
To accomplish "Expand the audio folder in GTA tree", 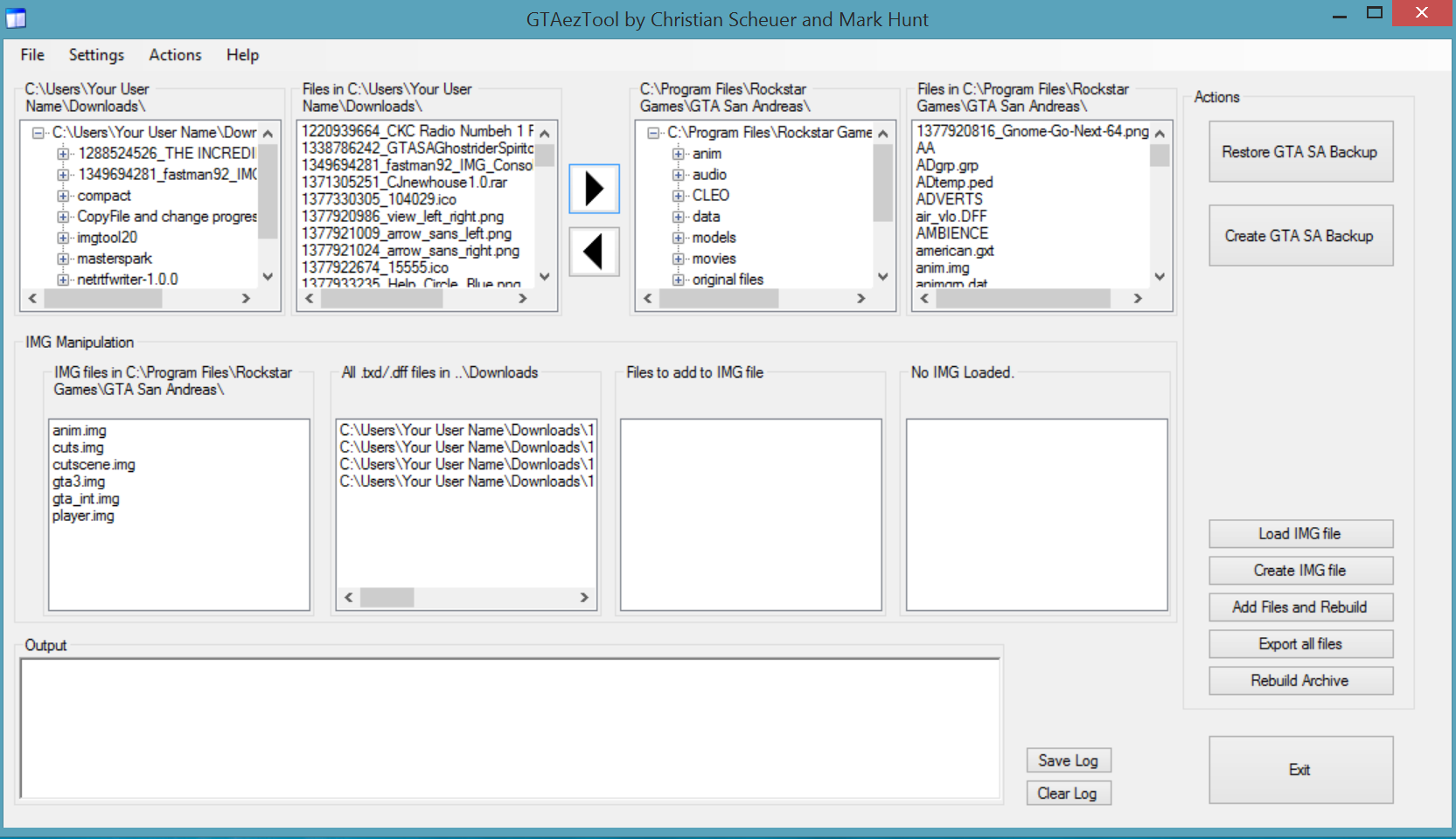I will click(x=678, y=175).
